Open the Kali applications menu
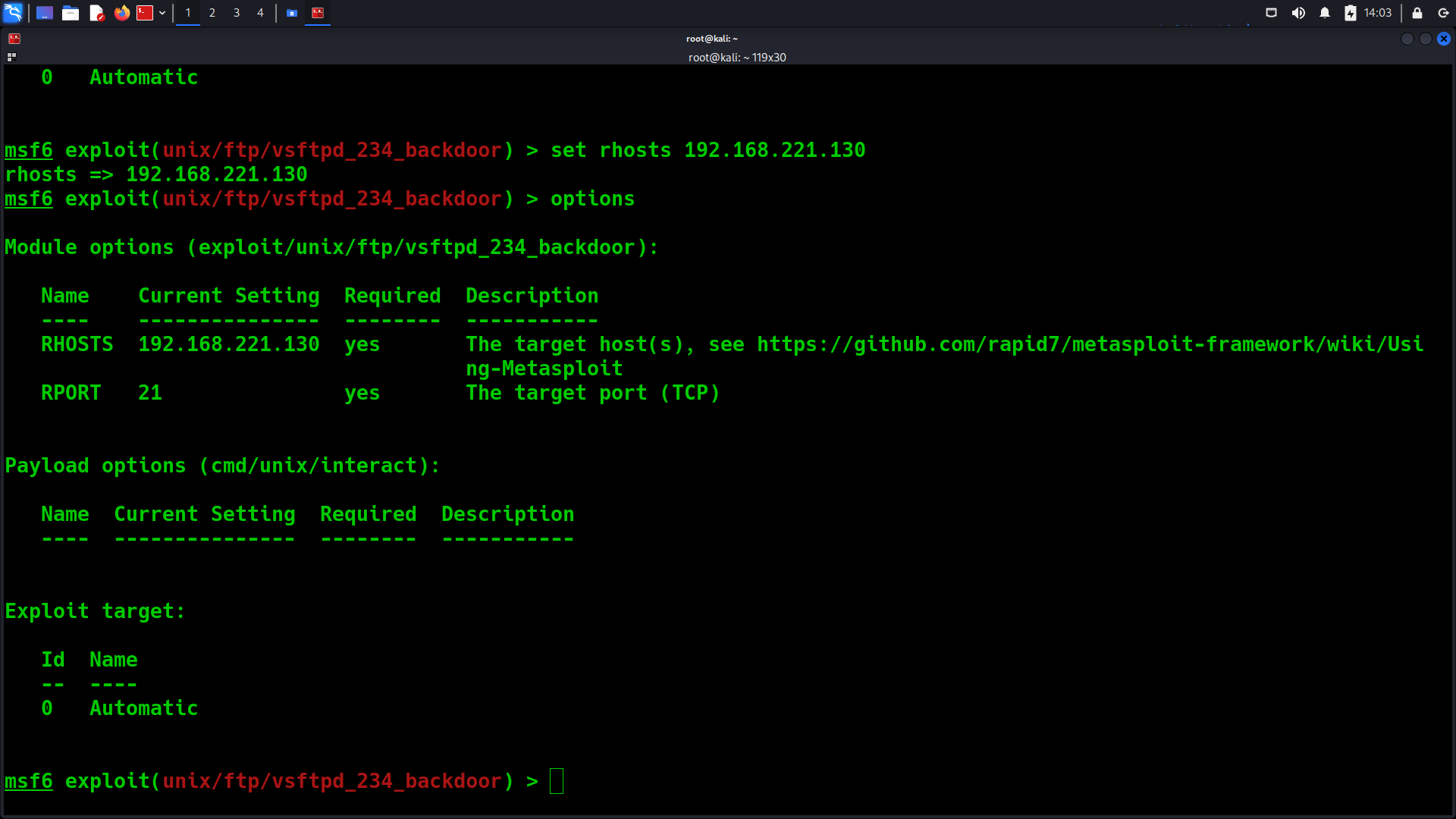The width and height of the screenshot is (1456, 819). point(13,12)
